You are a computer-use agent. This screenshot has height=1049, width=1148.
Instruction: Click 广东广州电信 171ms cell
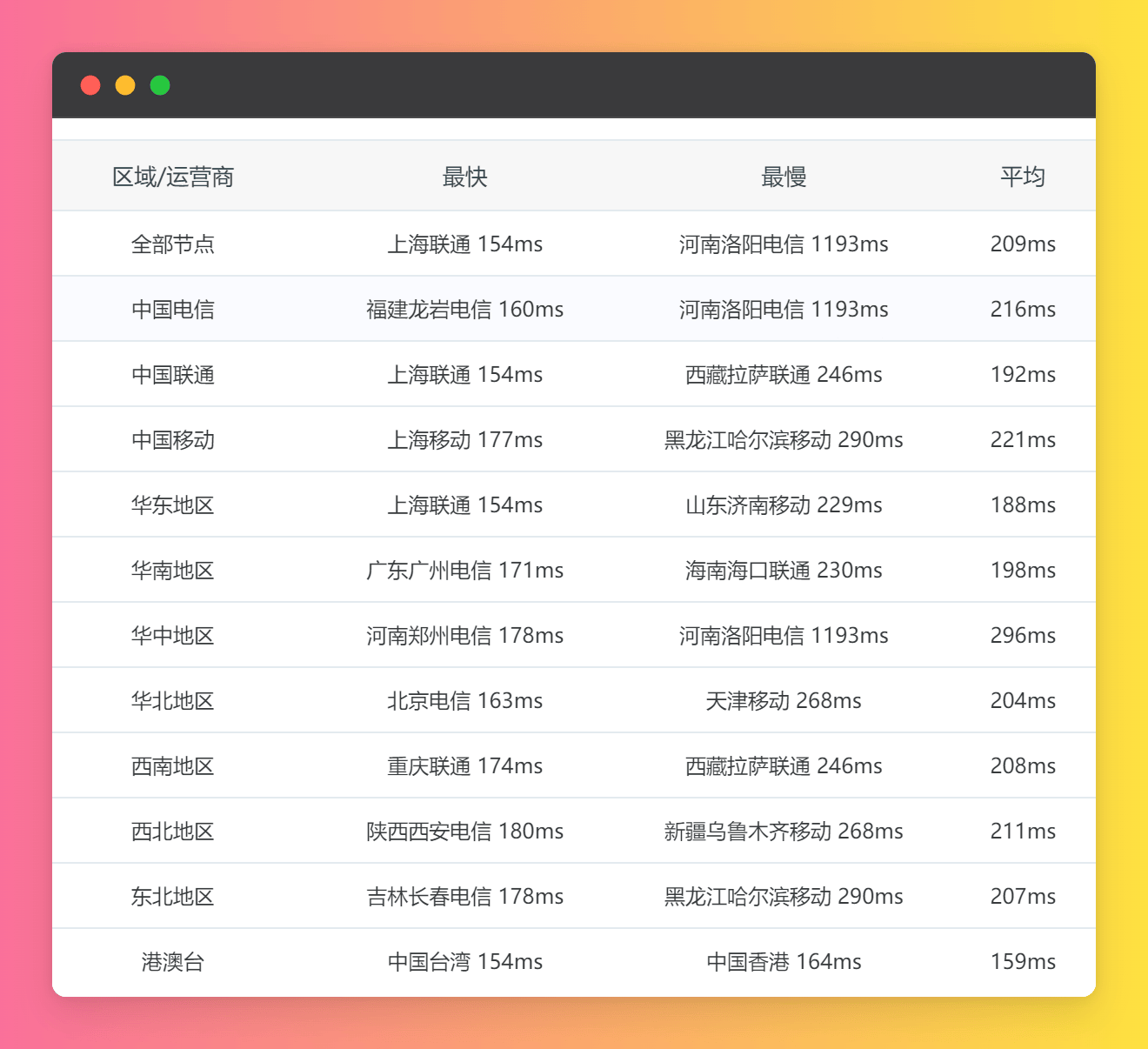[x=464, y=571]
